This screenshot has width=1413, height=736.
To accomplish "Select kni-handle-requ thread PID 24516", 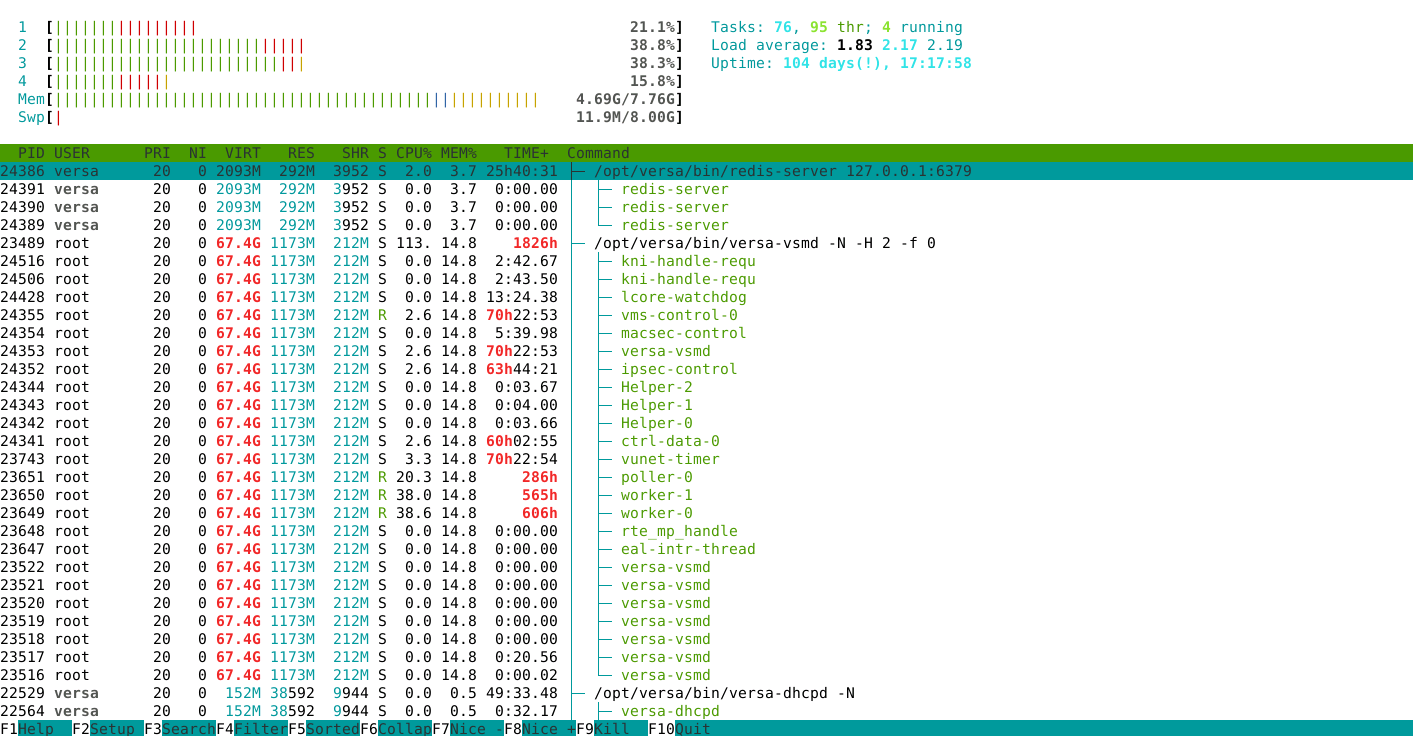I will click(706, 261).
